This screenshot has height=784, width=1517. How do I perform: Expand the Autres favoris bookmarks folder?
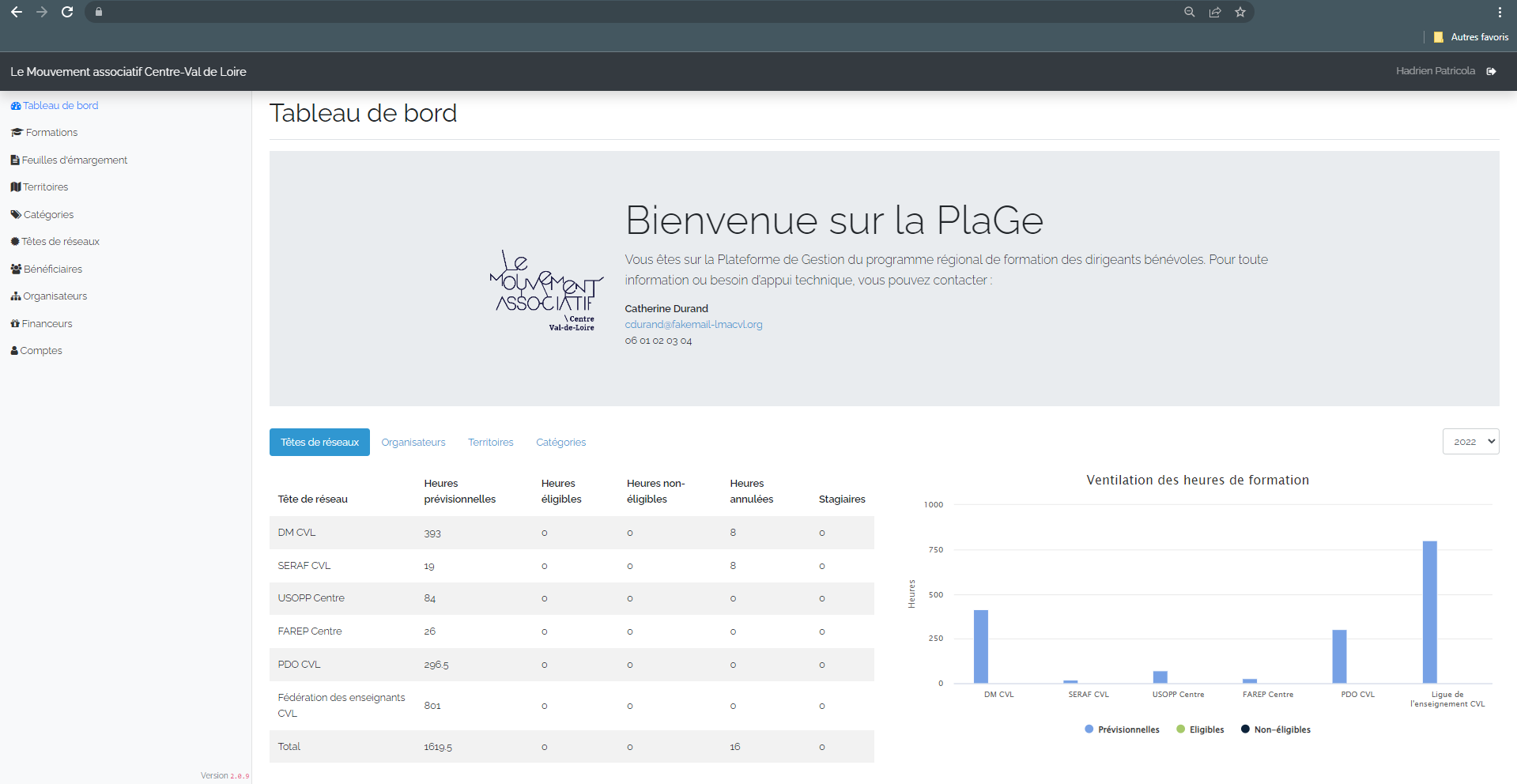[x=1477, y=36]
